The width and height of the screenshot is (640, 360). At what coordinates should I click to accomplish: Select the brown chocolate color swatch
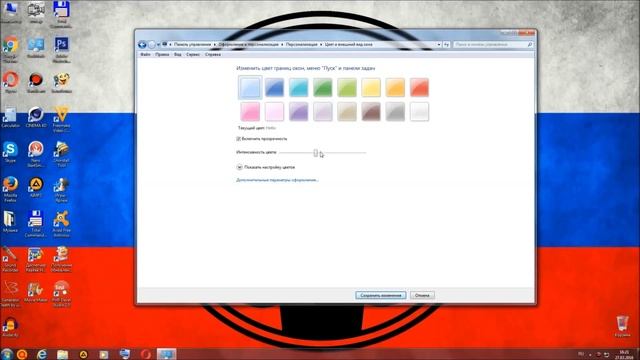(371, 111)
